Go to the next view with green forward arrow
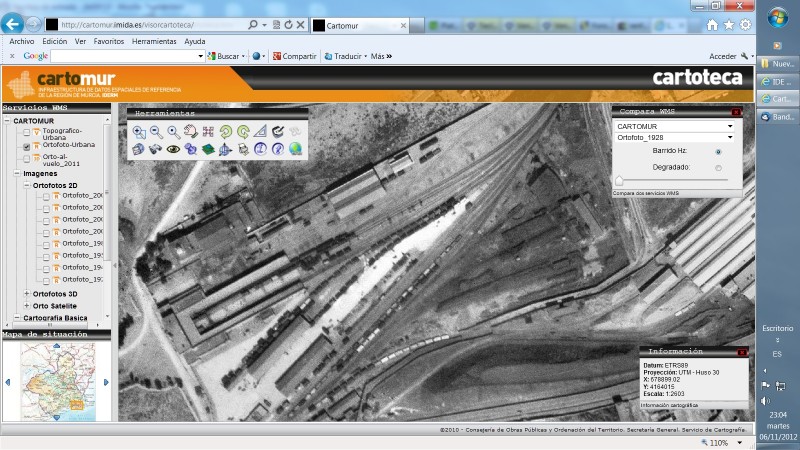Image resolution: width=800 pixels, height=450 pixels. point(243,132)
